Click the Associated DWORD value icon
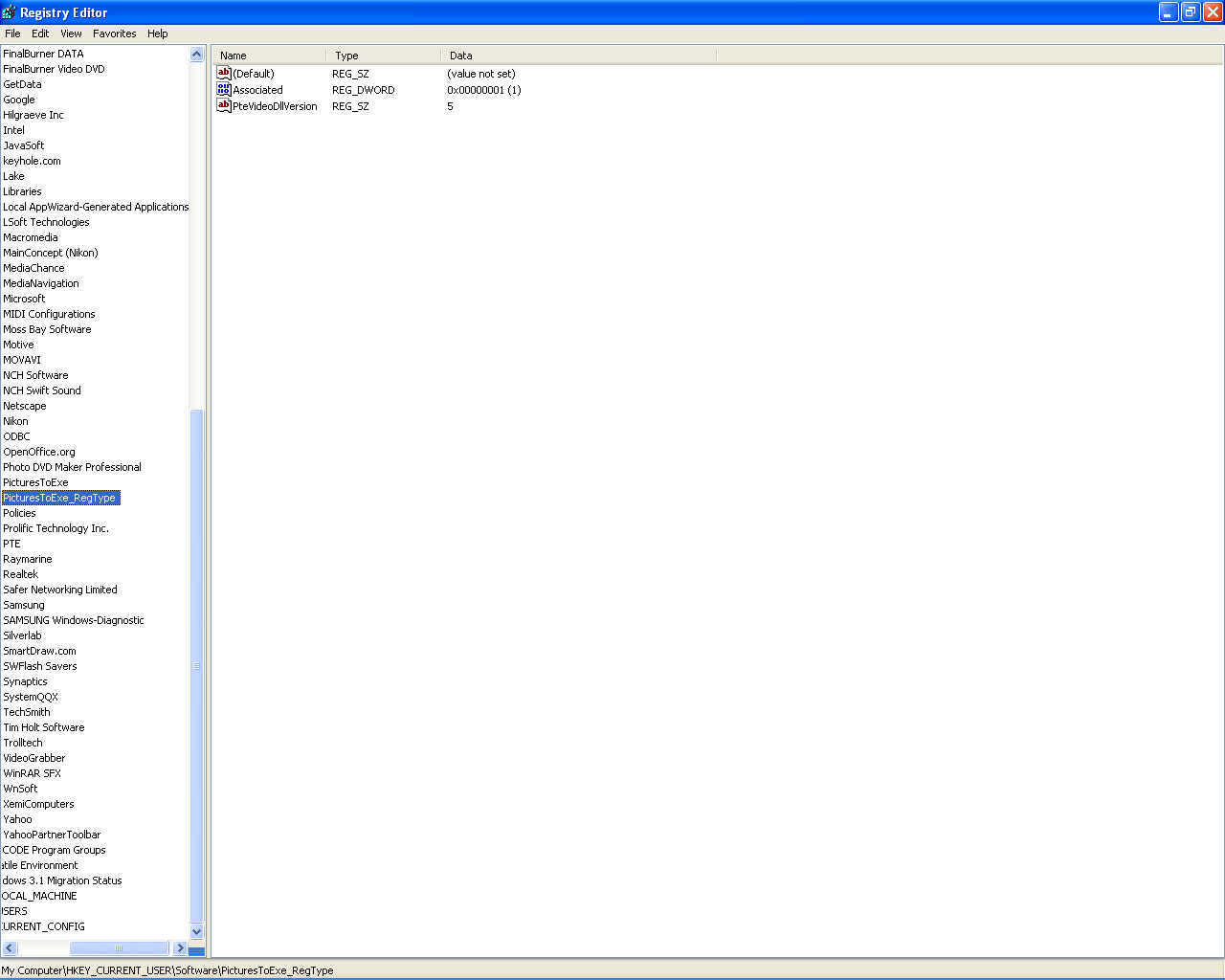This screenshot has width=1225, height=980. pyautogui.click(x=224, y=89)
